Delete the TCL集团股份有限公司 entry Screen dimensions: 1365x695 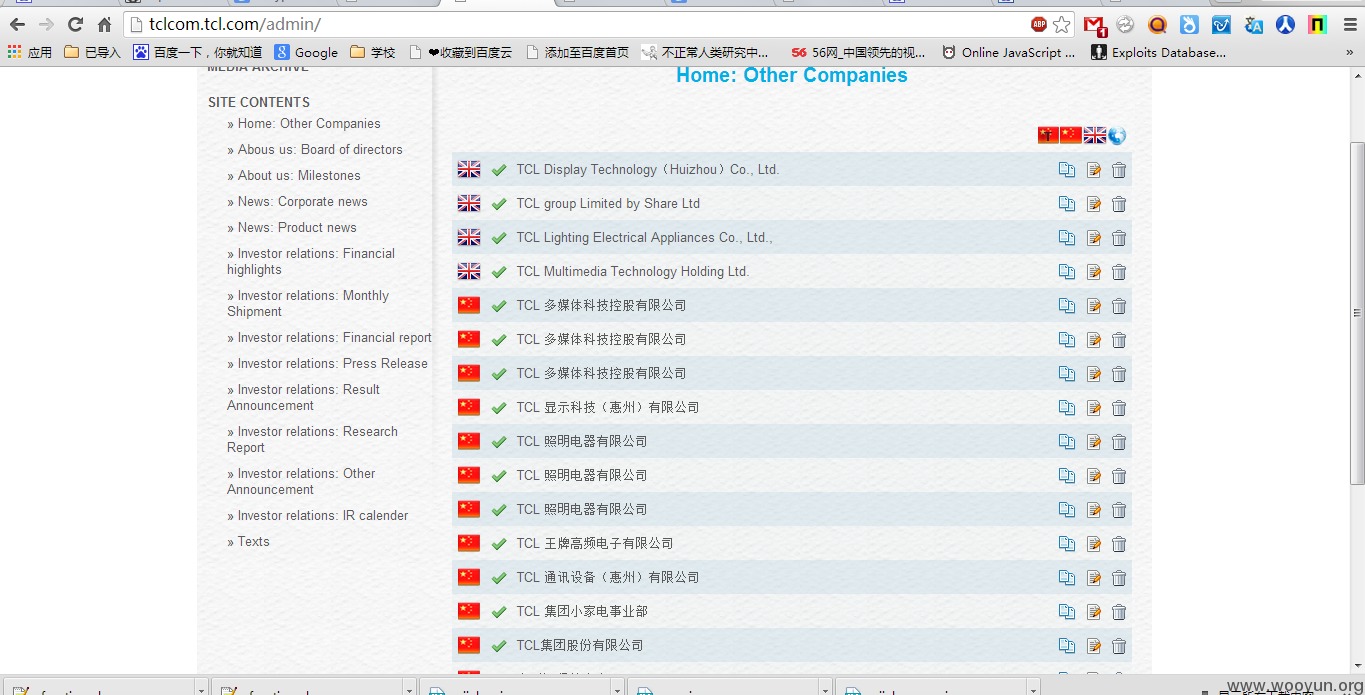pyautogui.click(x=1119, y=646)
